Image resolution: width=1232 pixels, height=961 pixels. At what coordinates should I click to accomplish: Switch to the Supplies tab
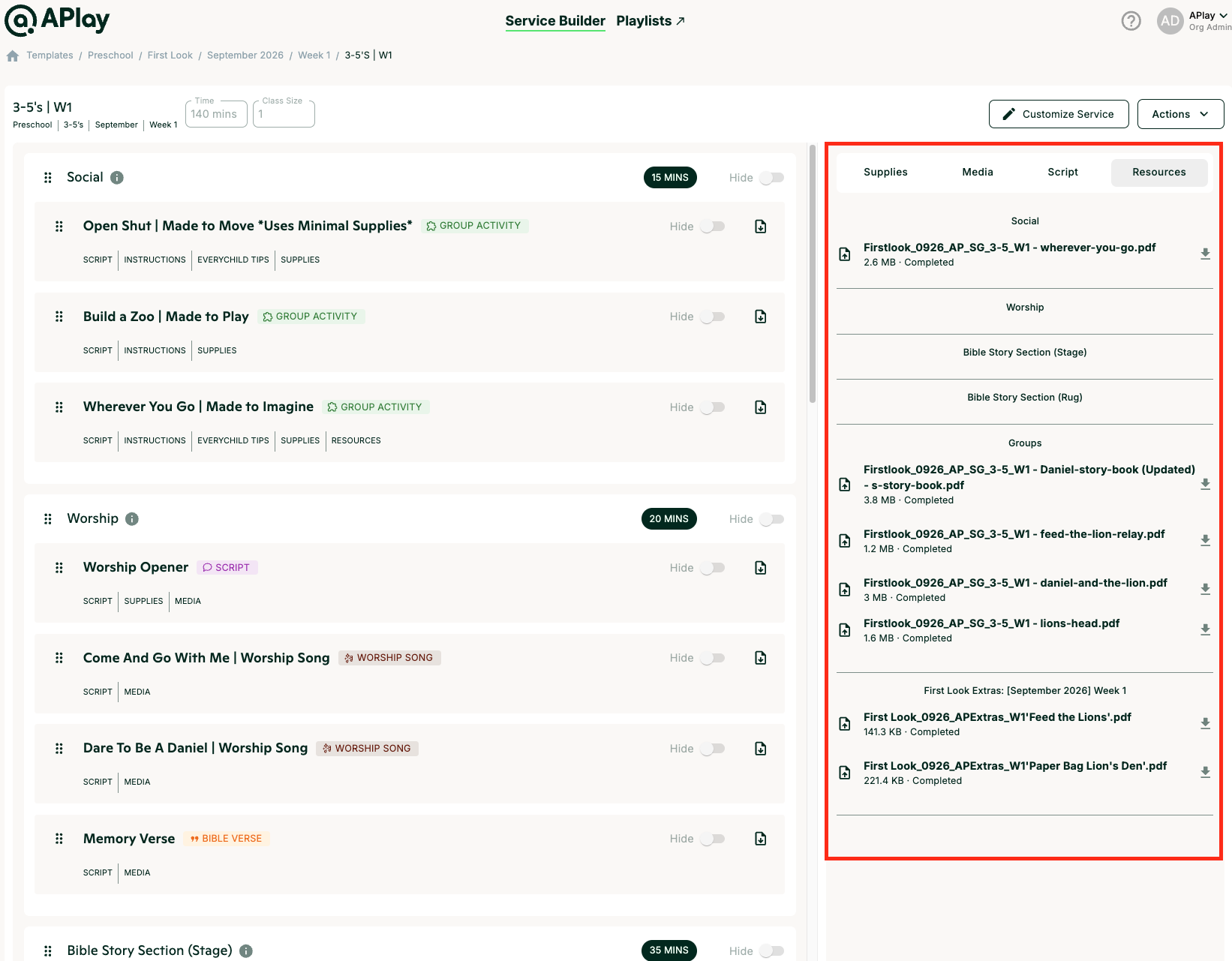[x=885, y=173]
